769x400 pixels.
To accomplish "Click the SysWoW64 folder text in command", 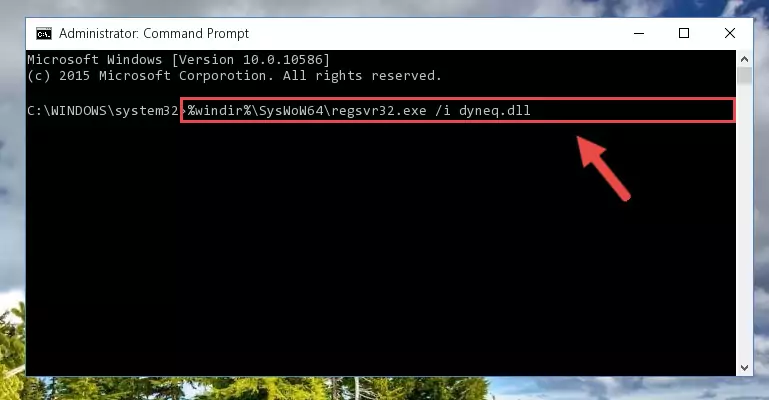I will pyautogui.click(x=291, y=111).
